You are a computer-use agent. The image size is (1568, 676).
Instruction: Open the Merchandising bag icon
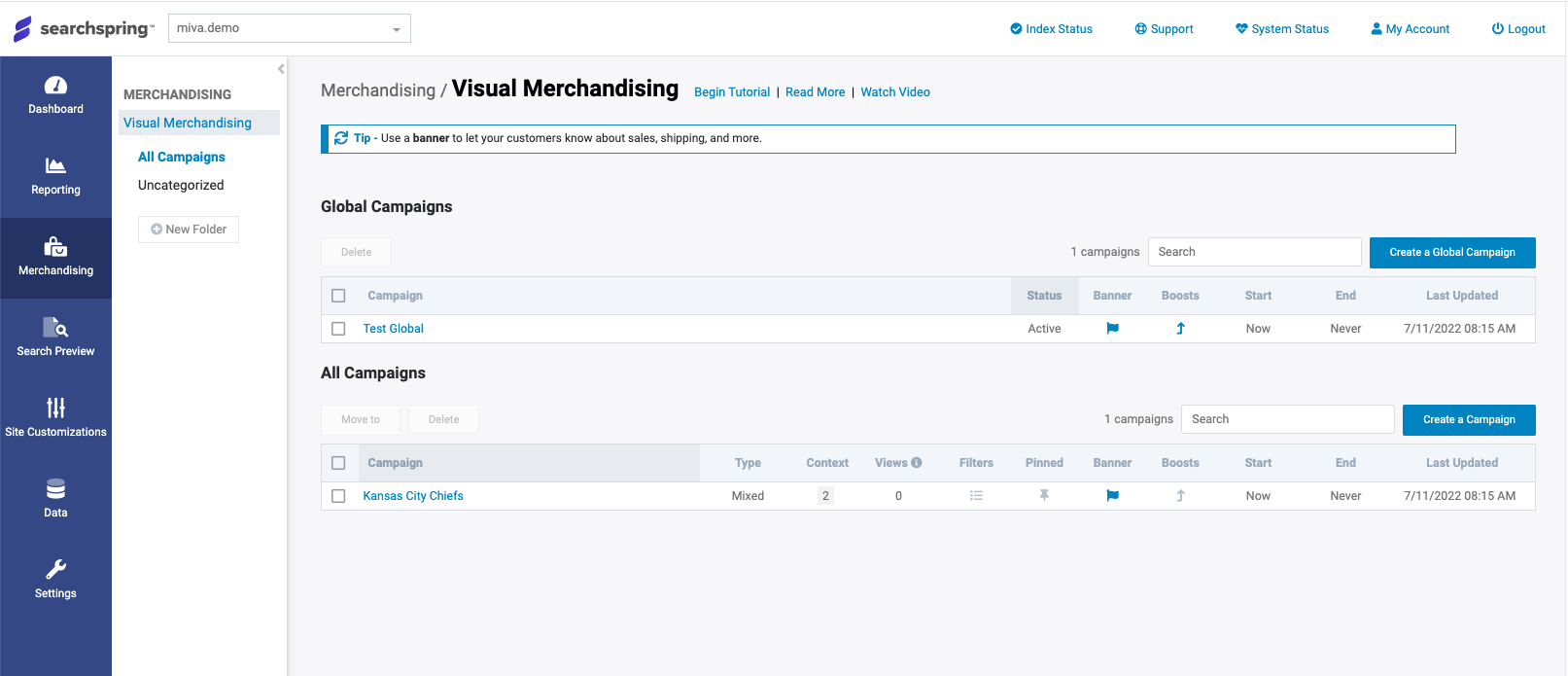click(55, 246)
